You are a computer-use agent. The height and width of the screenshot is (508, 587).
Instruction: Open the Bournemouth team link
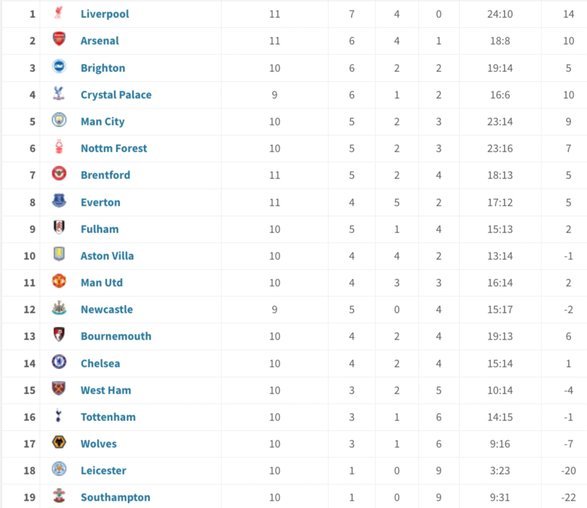[x=116, y=336]
